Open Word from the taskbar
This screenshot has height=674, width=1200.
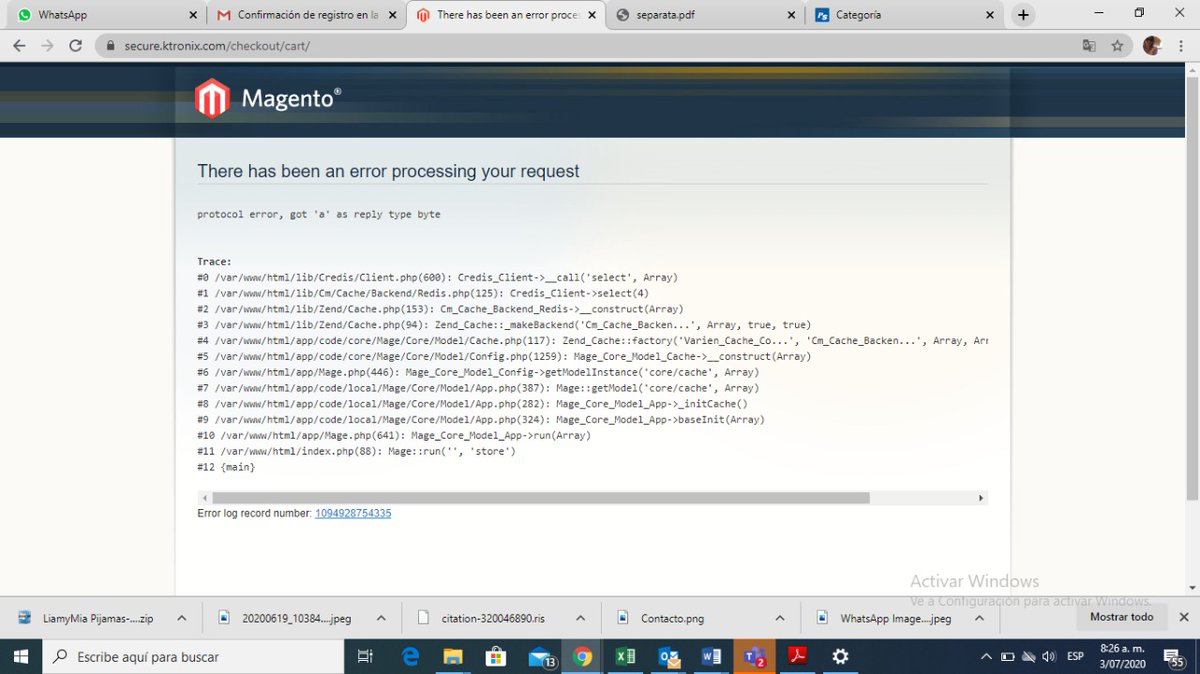[712, 656]
